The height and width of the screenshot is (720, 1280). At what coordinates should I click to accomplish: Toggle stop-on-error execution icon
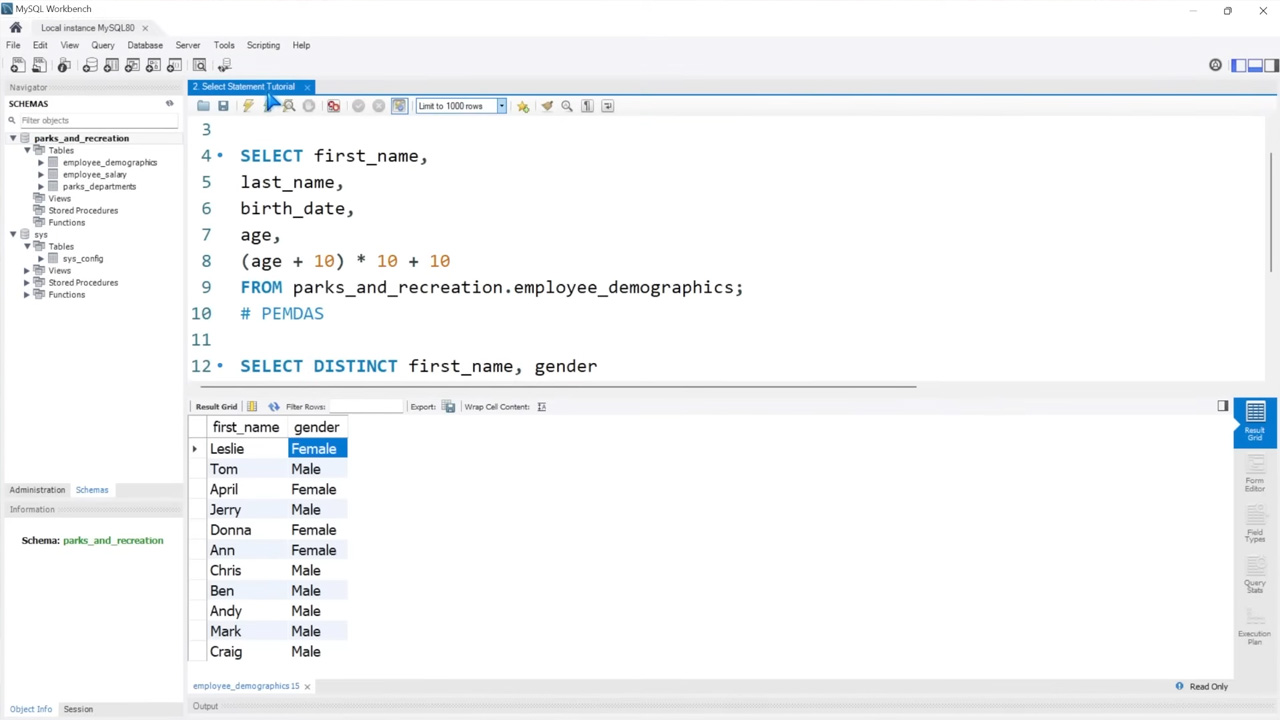334,106
